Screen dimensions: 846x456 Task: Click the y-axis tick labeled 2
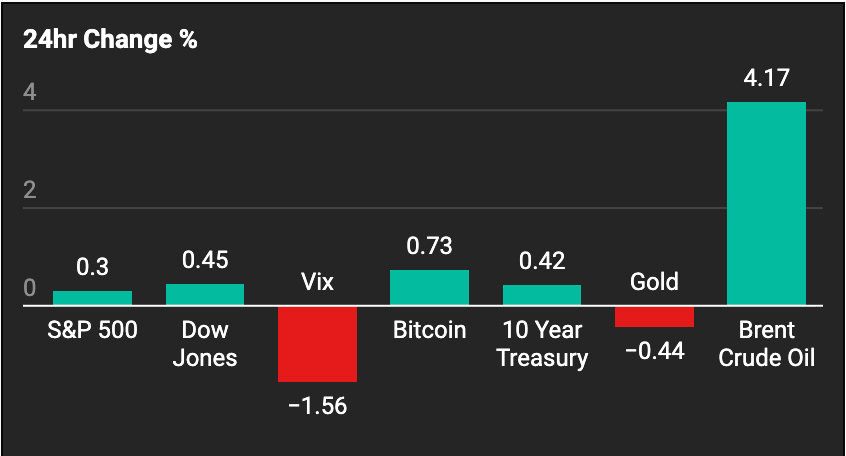click(x=30, y=190)
